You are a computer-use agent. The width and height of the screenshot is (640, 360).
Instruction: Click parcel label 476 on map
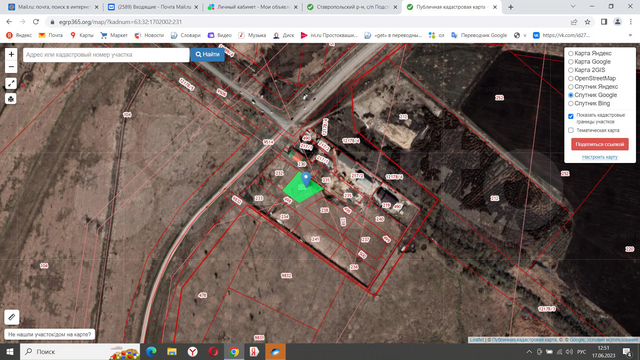point(202,295)
